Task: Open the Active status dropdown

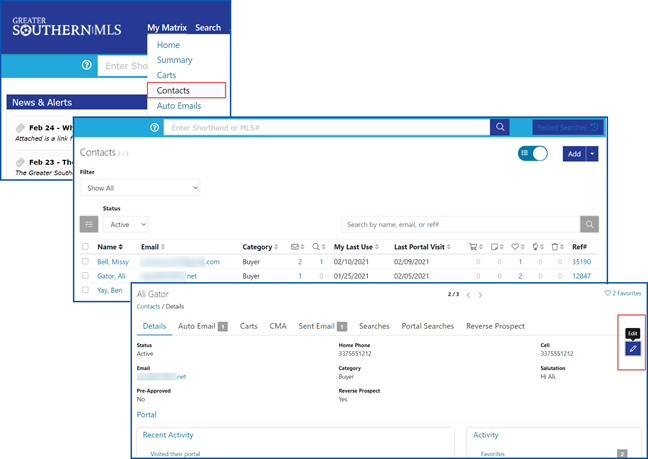Action: tap(126, 224)
